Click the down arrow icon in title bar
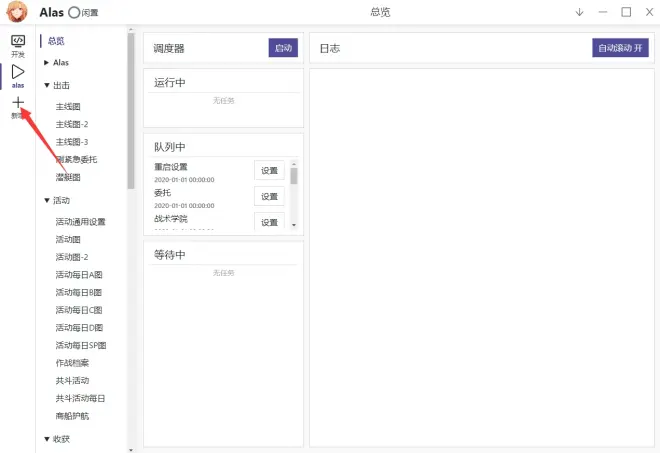This screenshot has width=660, height=453. coord(580,12)
